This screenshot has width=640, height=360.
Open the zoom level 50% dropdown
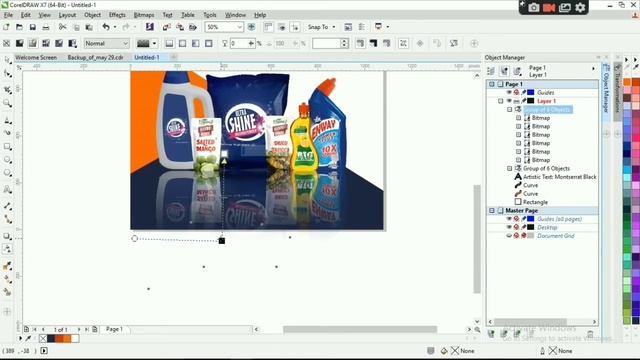click(x=240, y=27)
